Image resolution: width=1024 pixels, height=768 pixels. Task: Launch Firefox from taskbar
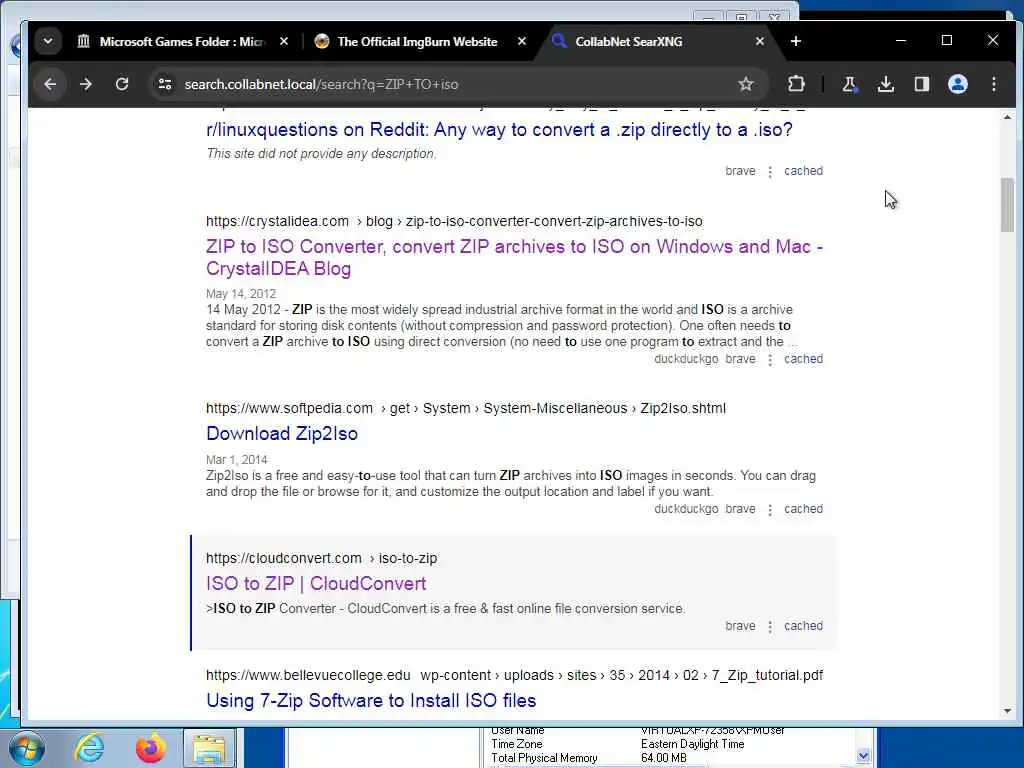150,748
